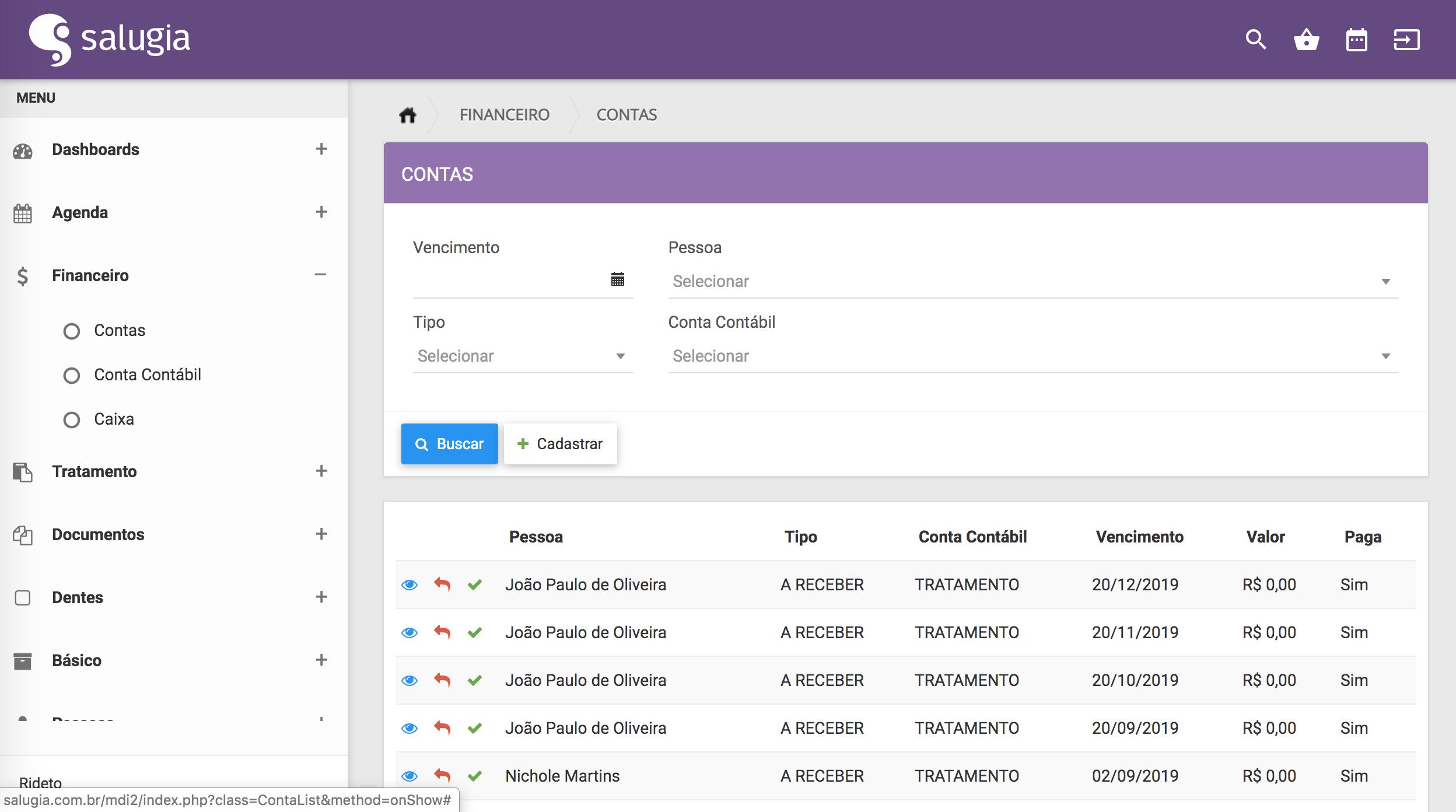The image size is (1456, 812).
Task: Click the Cadastrar button
Action: pos(560,444)
